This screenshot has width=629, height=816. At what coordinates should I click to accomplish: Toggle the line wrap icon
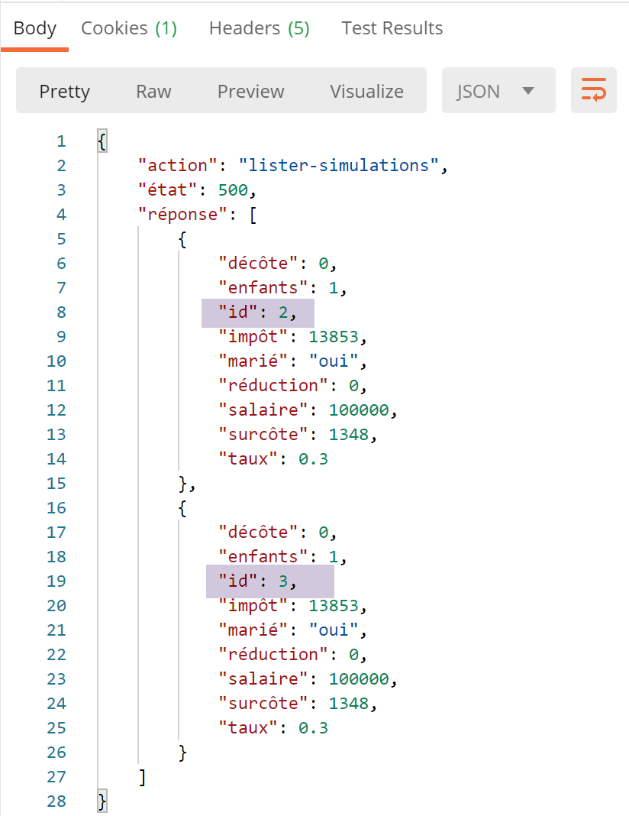pos(593,91)
